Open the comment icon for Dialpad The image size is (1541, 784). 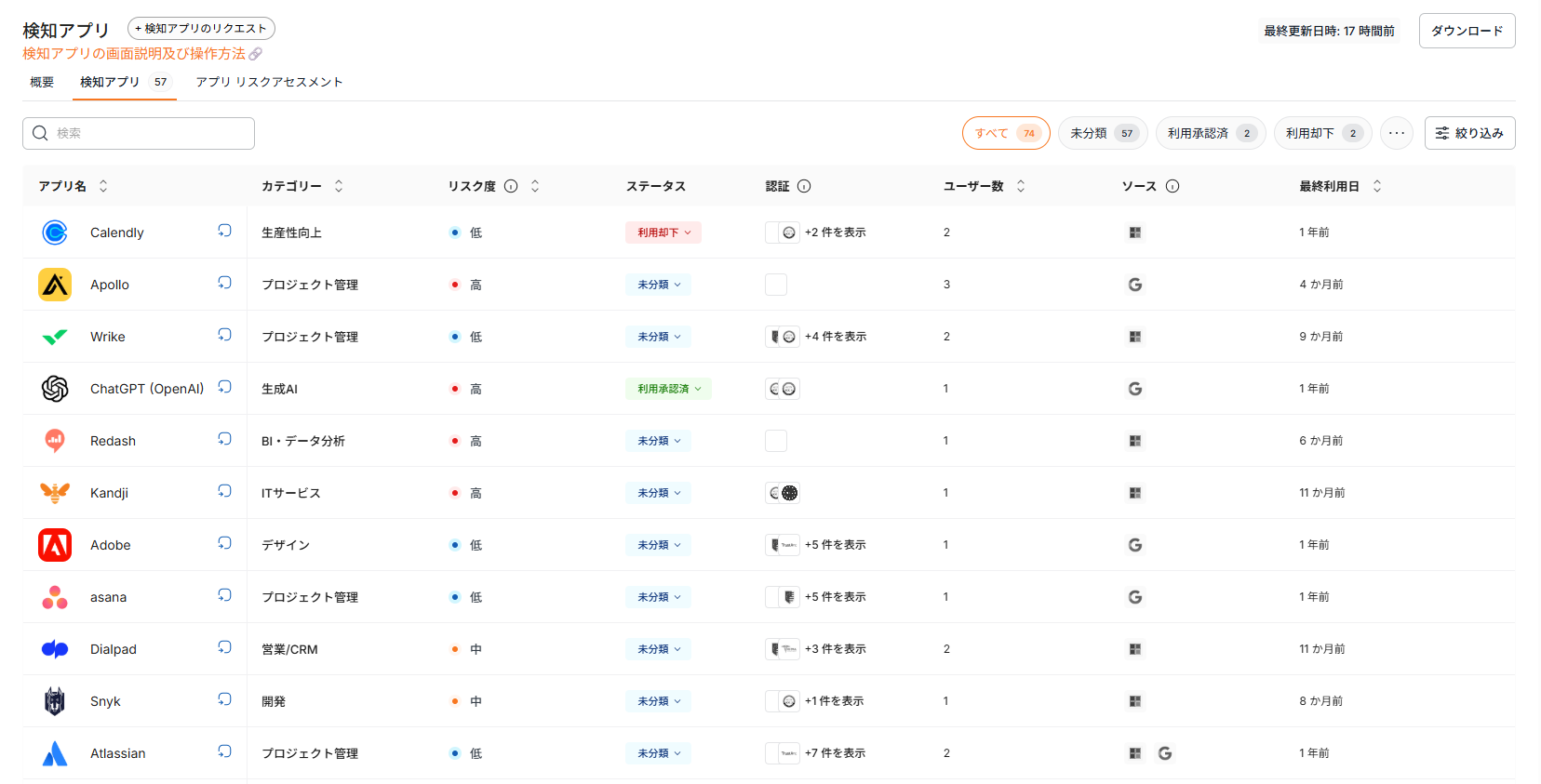(x=224, y=647)
